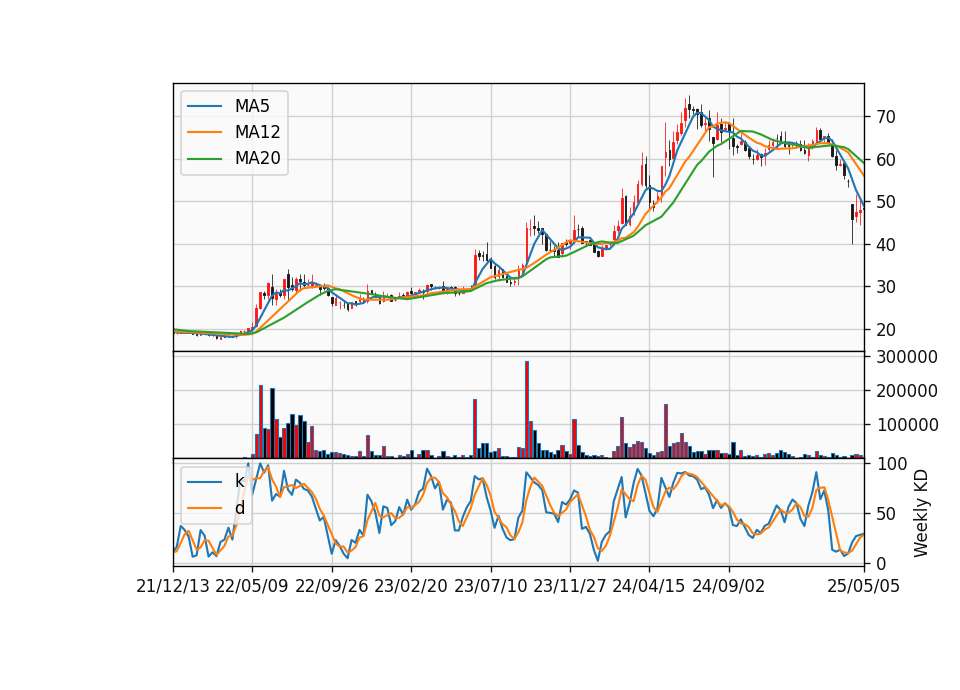
Task: Click the 22/09/26 date tick label
Action: click(332, 587)
